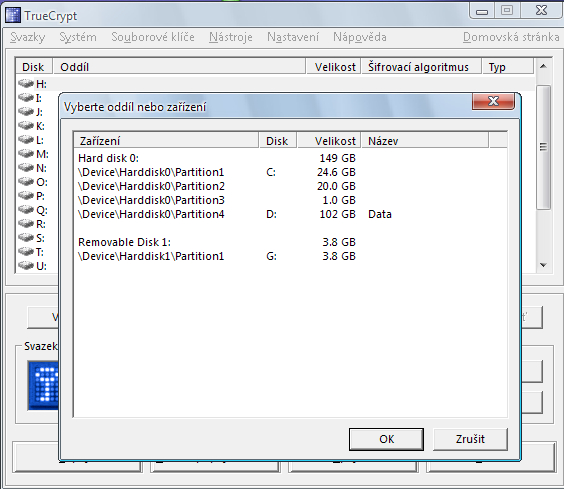The height and width of the screenshot is (489, 564).
Task: Open the Souborové klíče menu
Action: (153, 37)
